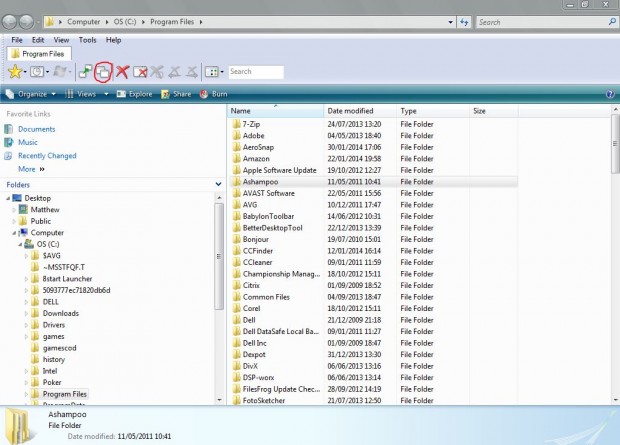
Task: Select the AVAST Software folder row
Action: tap(373, 193)
